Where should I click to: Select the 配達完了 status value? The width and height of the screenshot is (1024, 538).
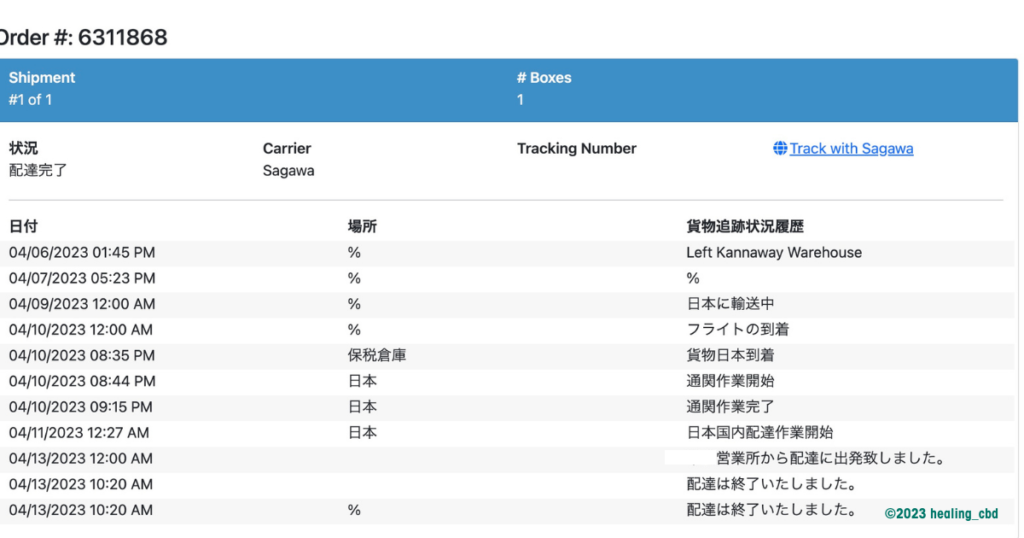pyautogui.click(x=38, y=171)
